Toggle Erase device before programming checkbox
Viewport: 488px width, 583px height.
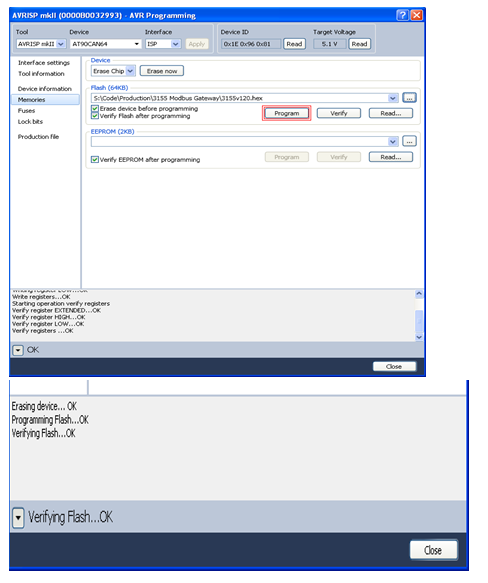tap(95, 109)
